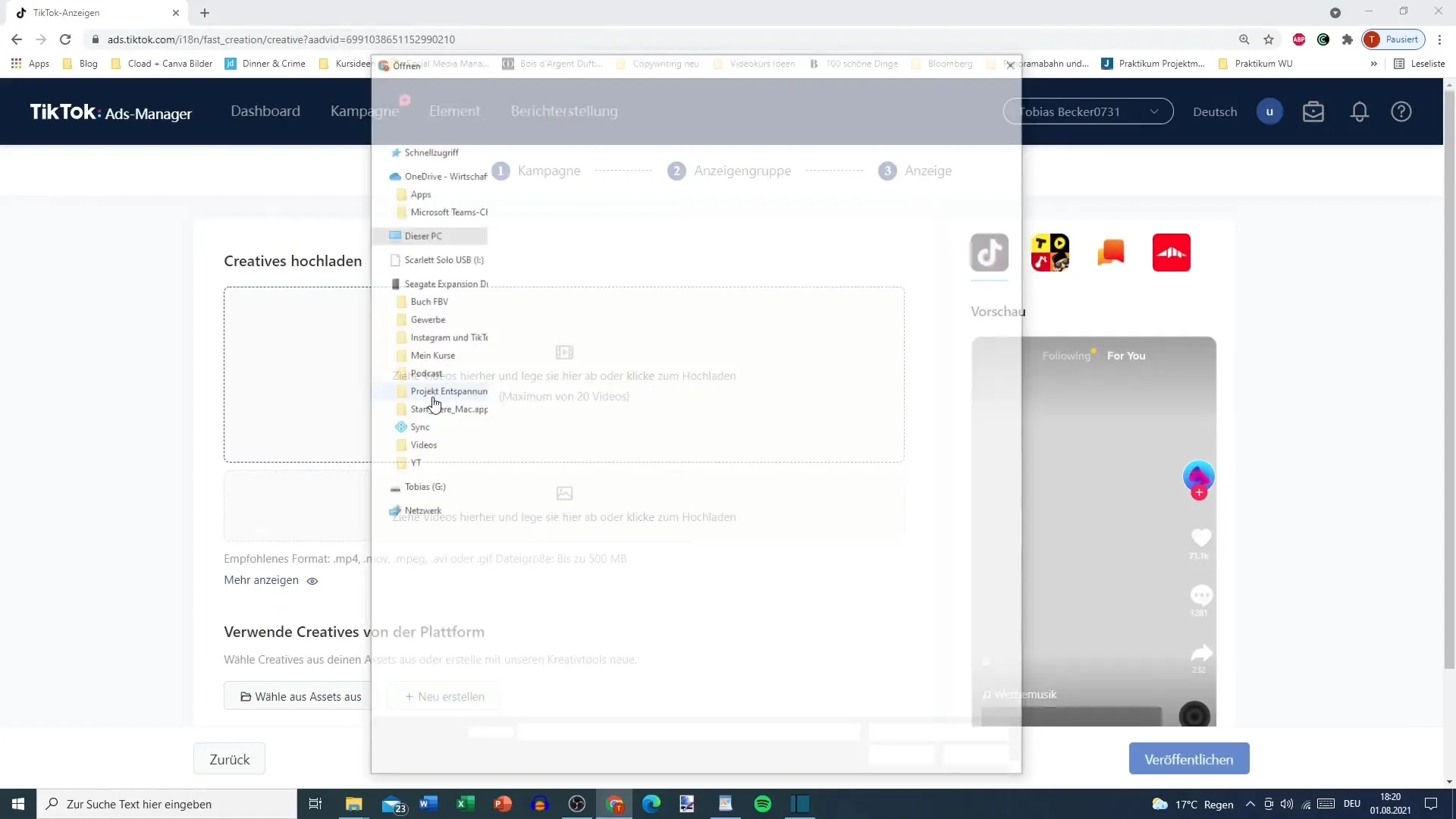Click the user avatar 'u'
The width and height of the screenshot is (1456, 819).
(1269, 111)
